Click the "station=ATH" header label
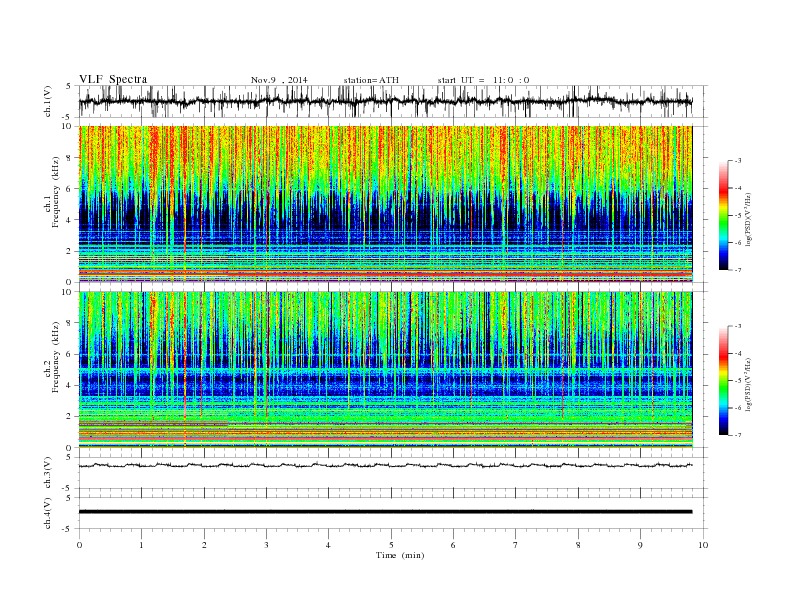Image resolution: width=792 pixels, height=612 pixels. coord(371,80)
